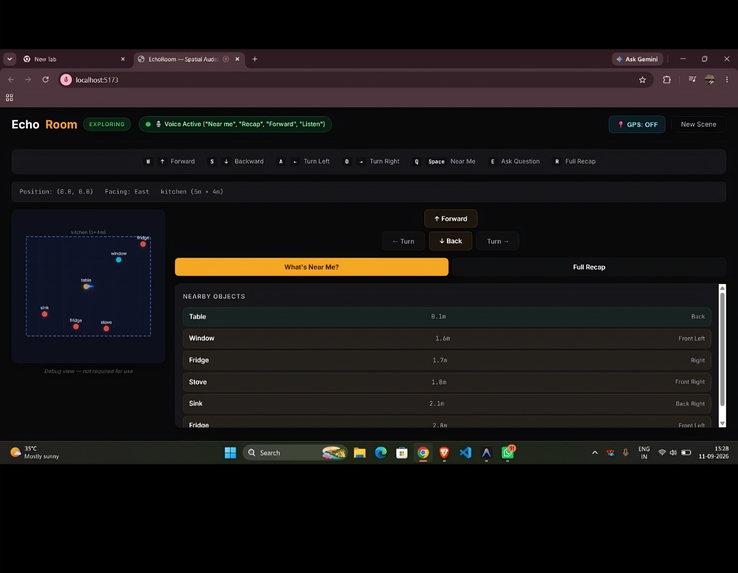Select the table marker on the map
Screen dimensions: 738x573
click(x=86, y=286)
